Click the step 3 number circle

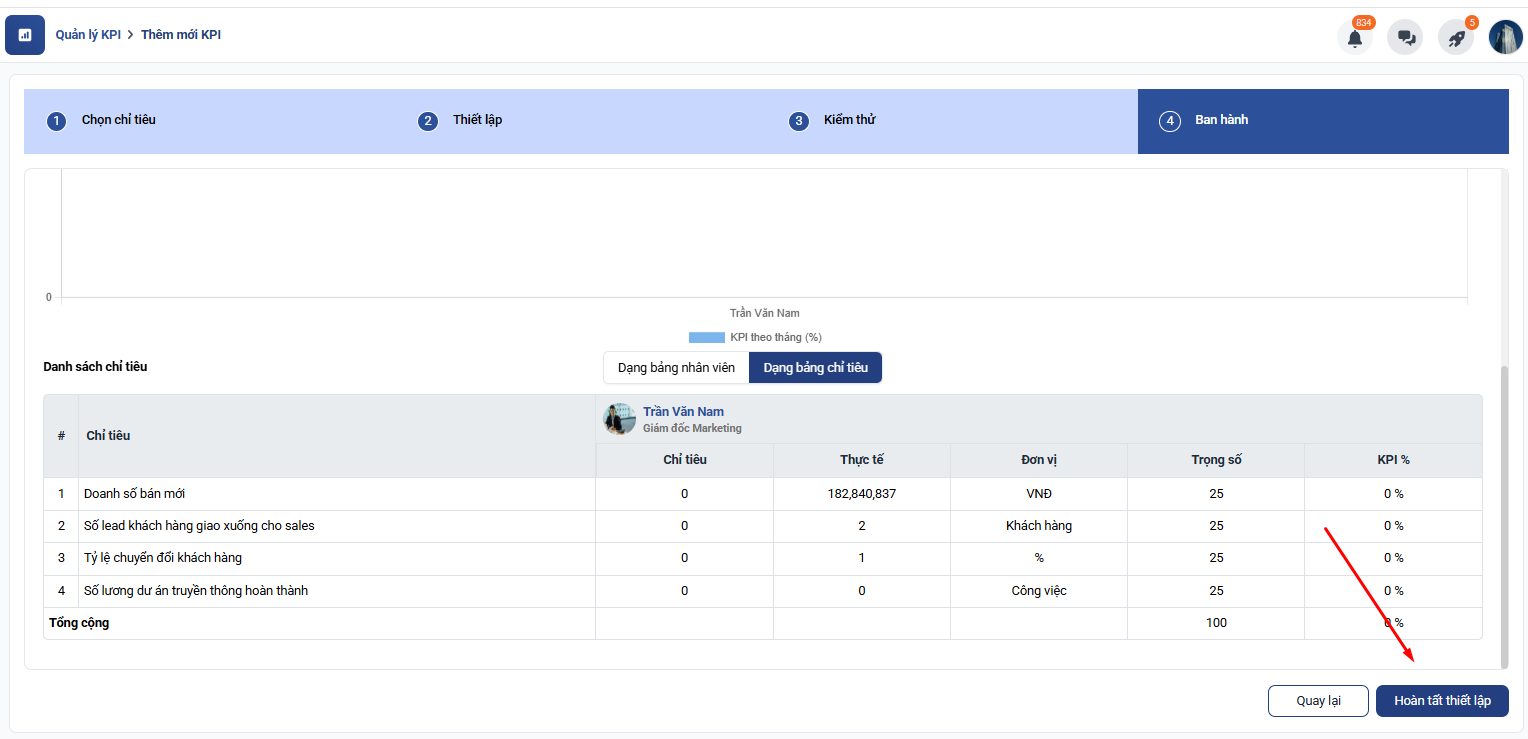pos(798,121)
